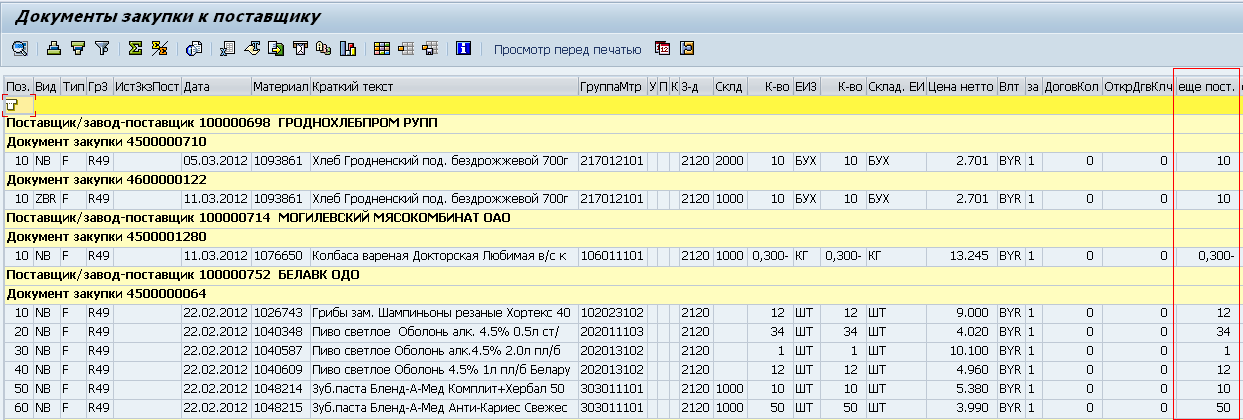Click Документ закупки 4500001280 row
The width and height of the screenshot is (1243, 420).
click(x=621, y=237)
